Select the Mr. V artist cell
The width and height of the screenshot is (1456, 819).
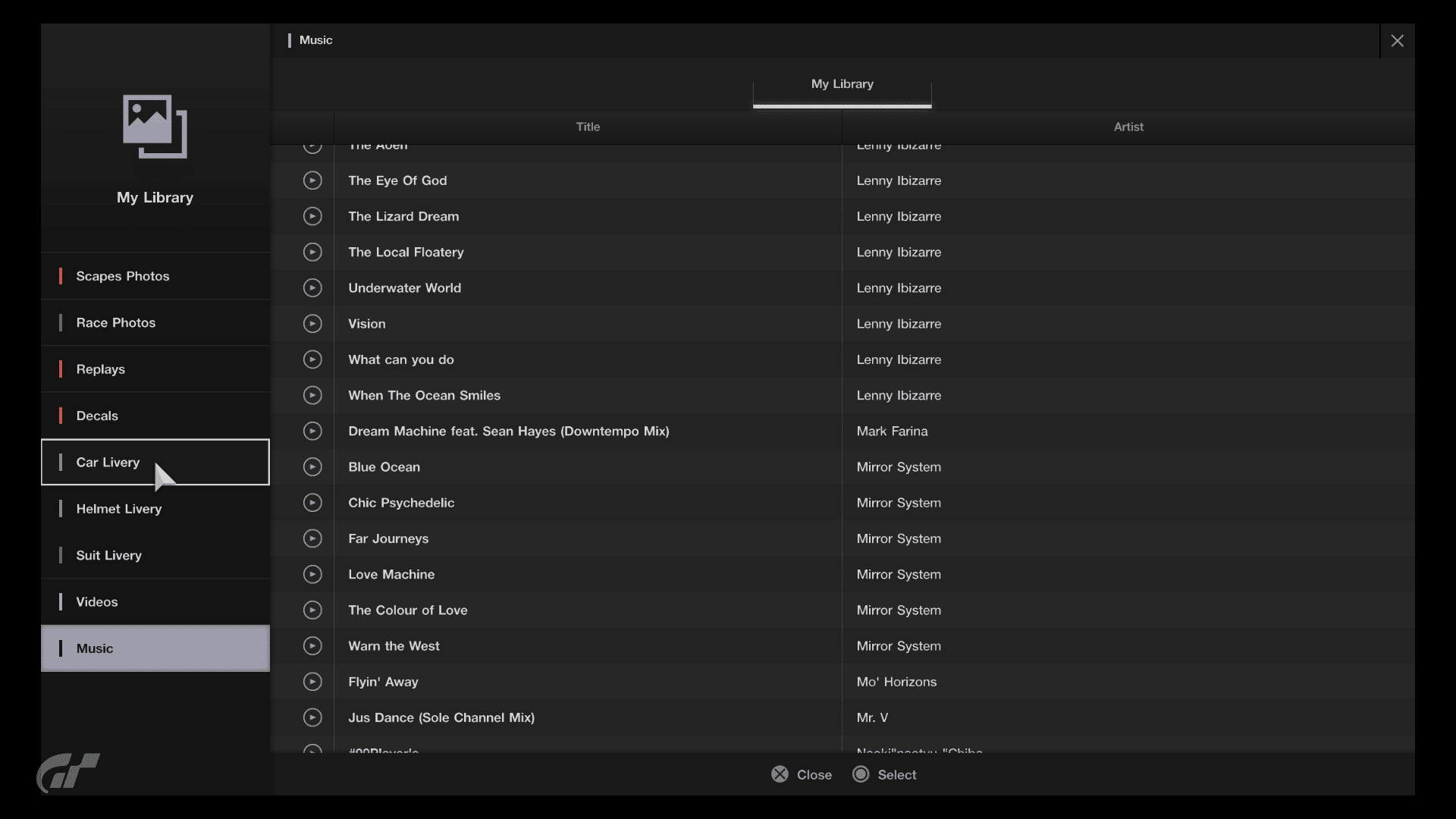[1128, 717]
